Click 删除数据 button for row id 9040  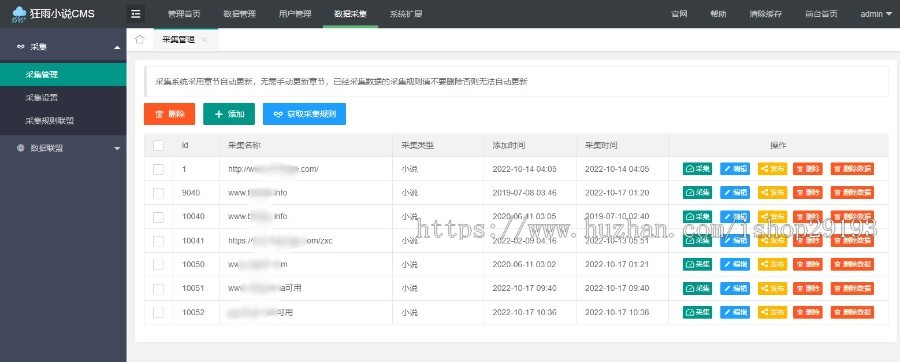pos(852,193)
